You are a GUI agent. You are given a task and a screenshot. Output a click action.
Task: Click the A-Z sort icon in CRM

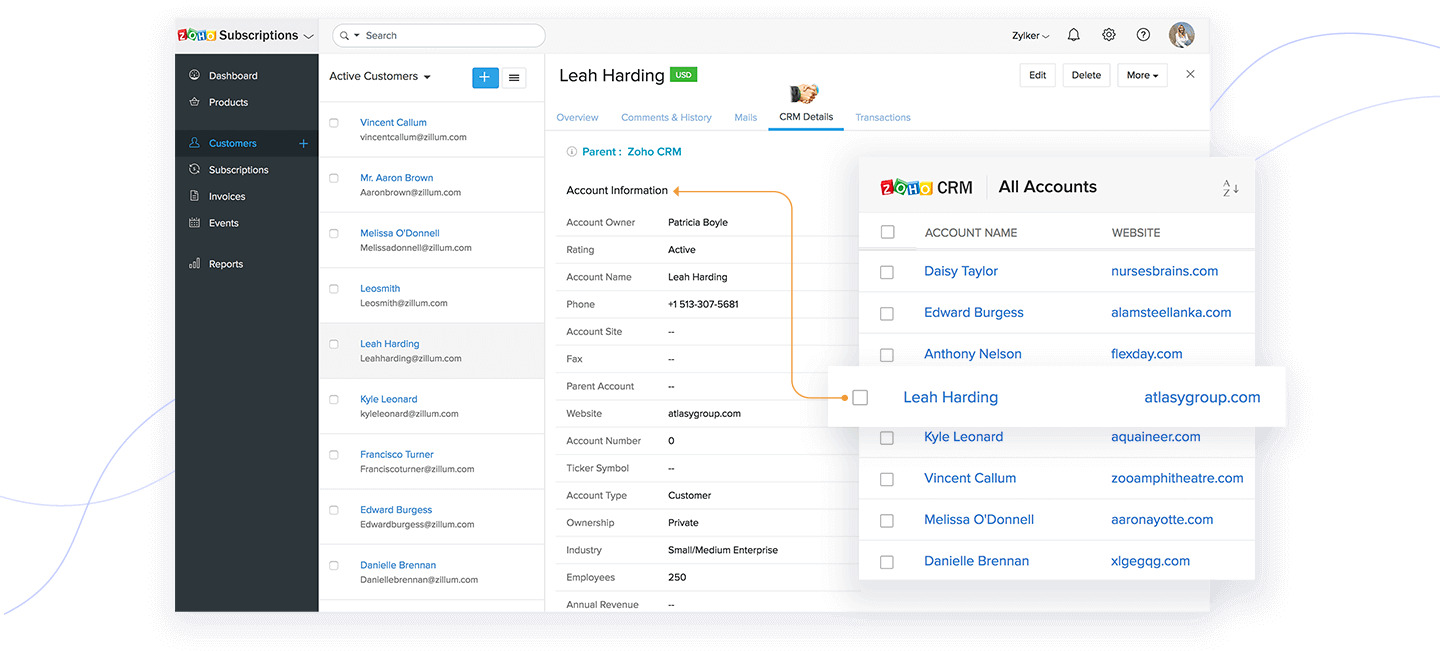coord(1231,188)
